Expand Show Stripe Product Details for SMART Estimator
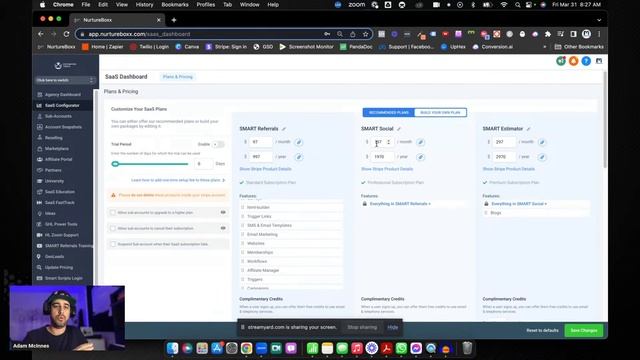640x360 pixels. click(x=509, y=169)
